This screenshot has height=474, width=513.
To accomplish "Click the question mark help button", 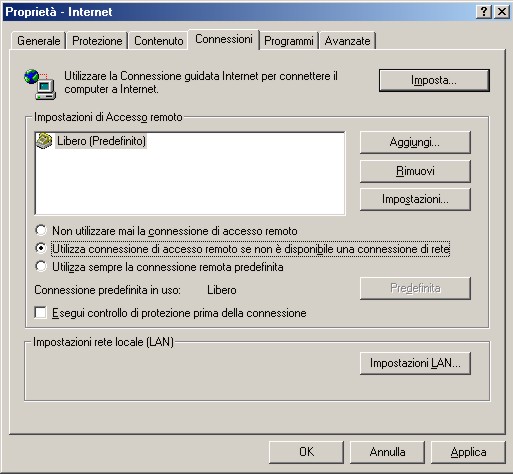I will tap(484, 12).
